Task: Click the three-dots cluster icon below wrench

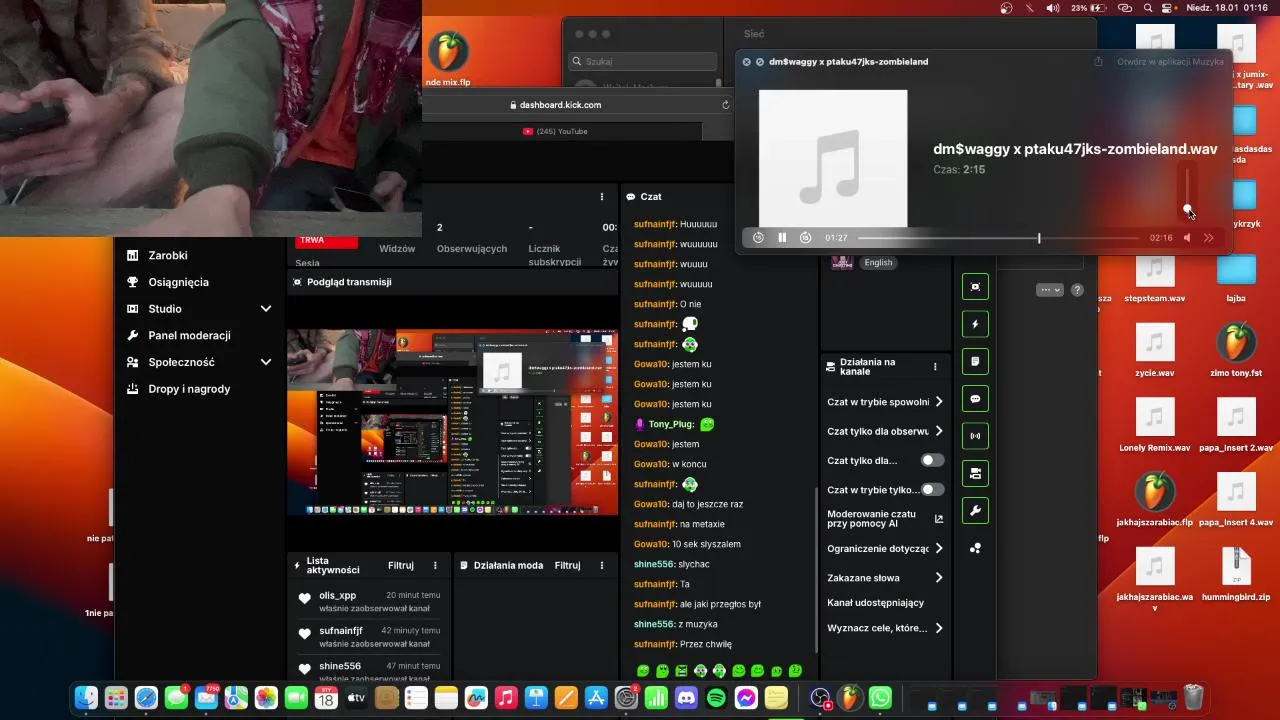Action: (975, 548)
